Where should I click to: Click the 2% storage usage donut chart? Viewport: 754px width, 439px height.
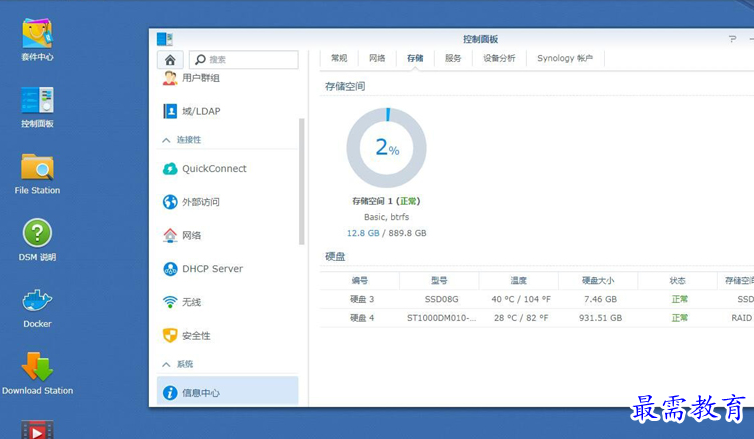pyautogui.click(x=387, y=148)
